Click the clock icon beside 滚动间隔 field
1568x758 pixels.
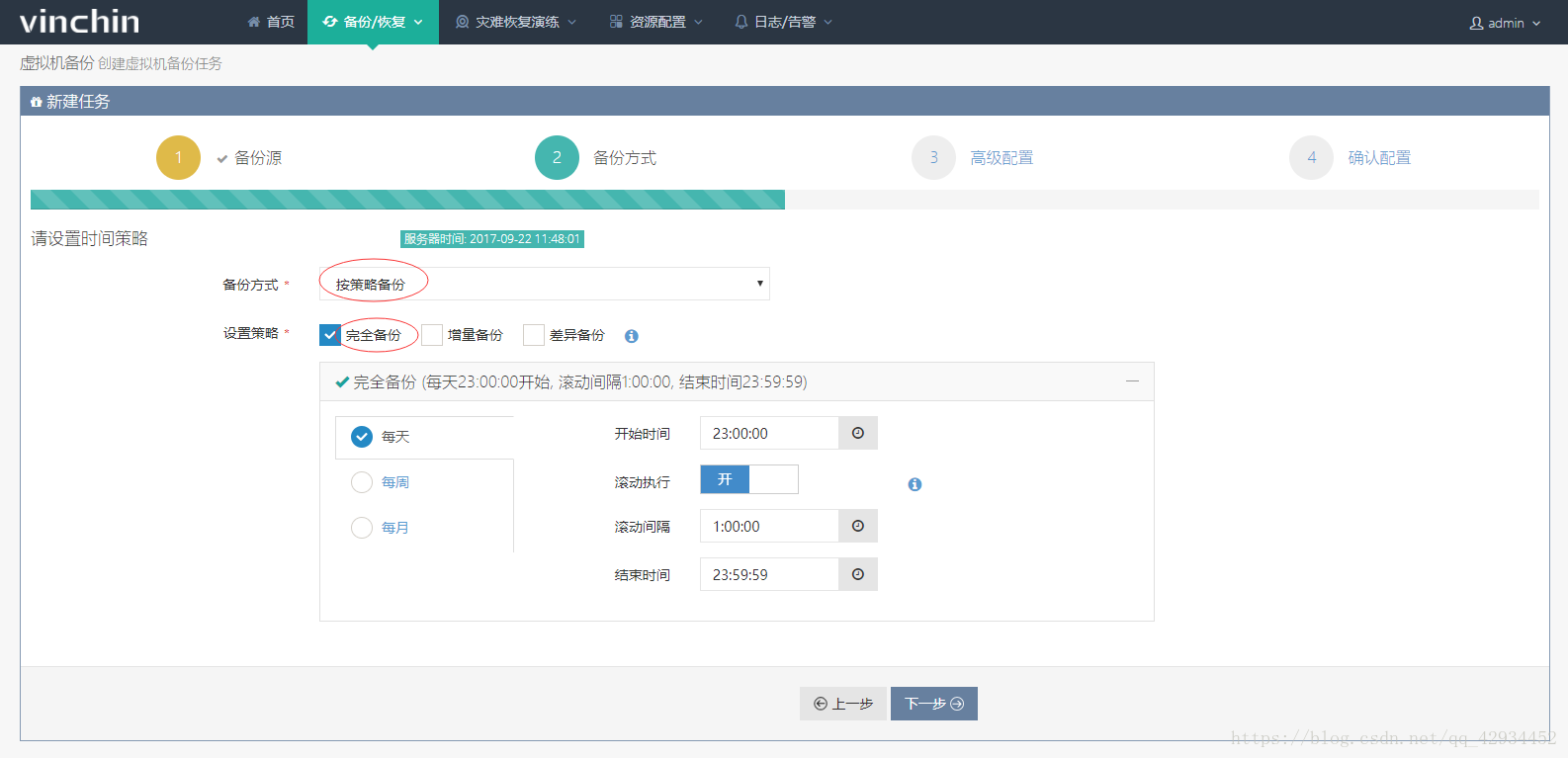click(857, 526)
